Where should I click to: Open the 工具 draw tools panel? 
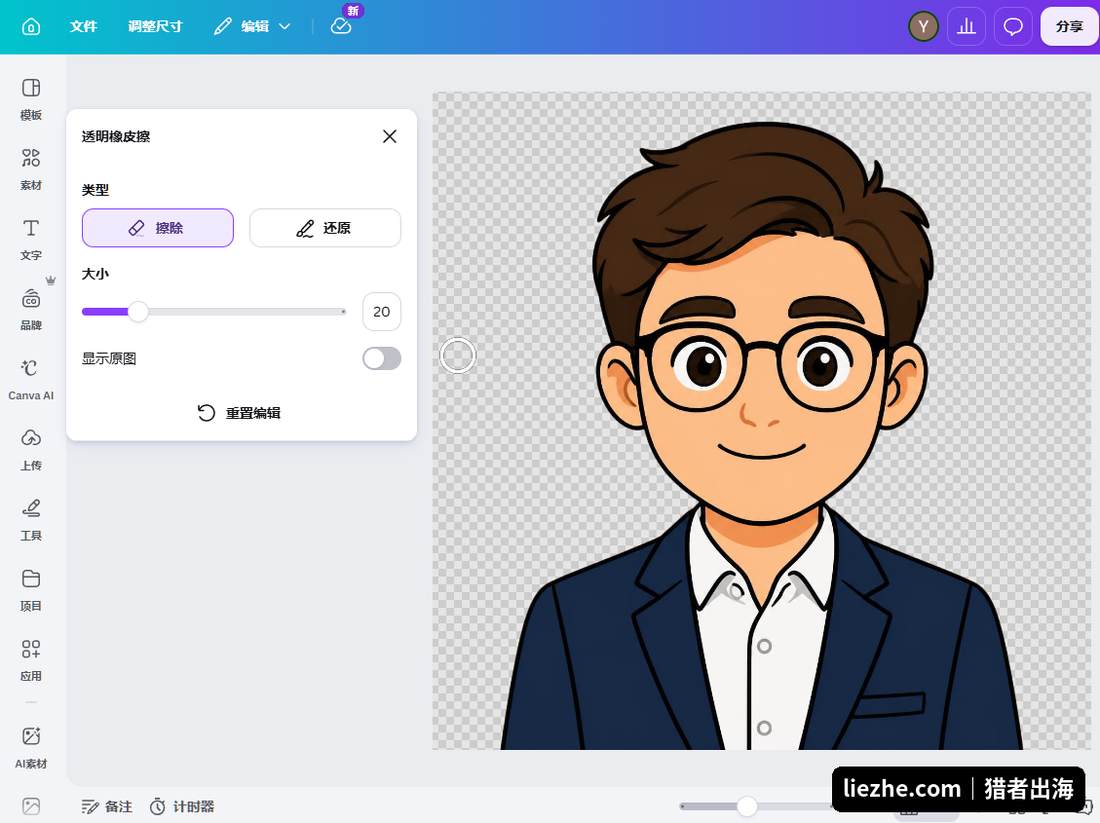tap(31, 520)
